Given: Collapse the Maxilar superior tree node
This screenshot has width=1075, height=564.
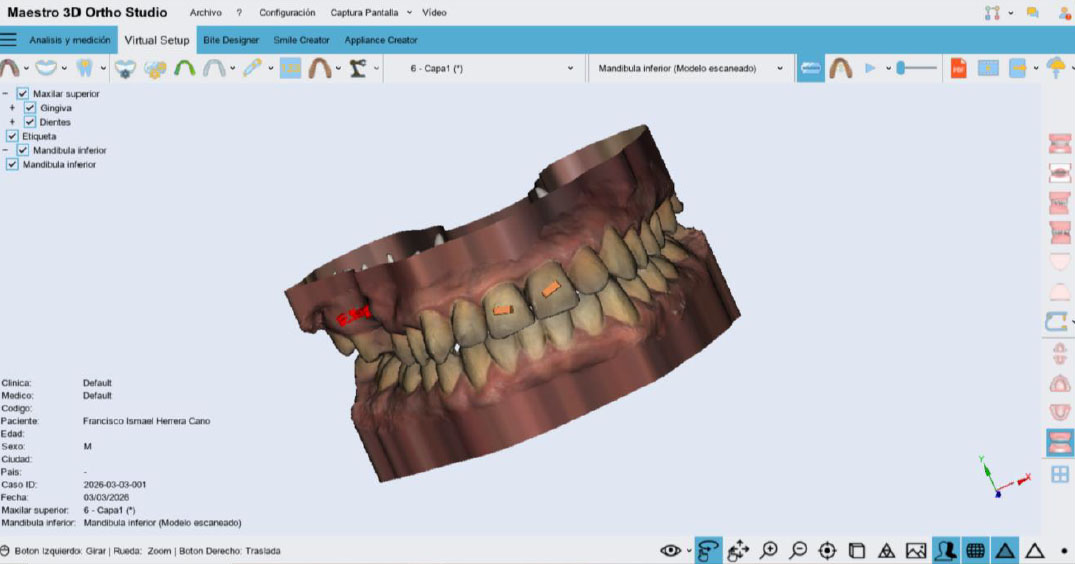Looking at the screenshot, I should click(x=5, y=93).
